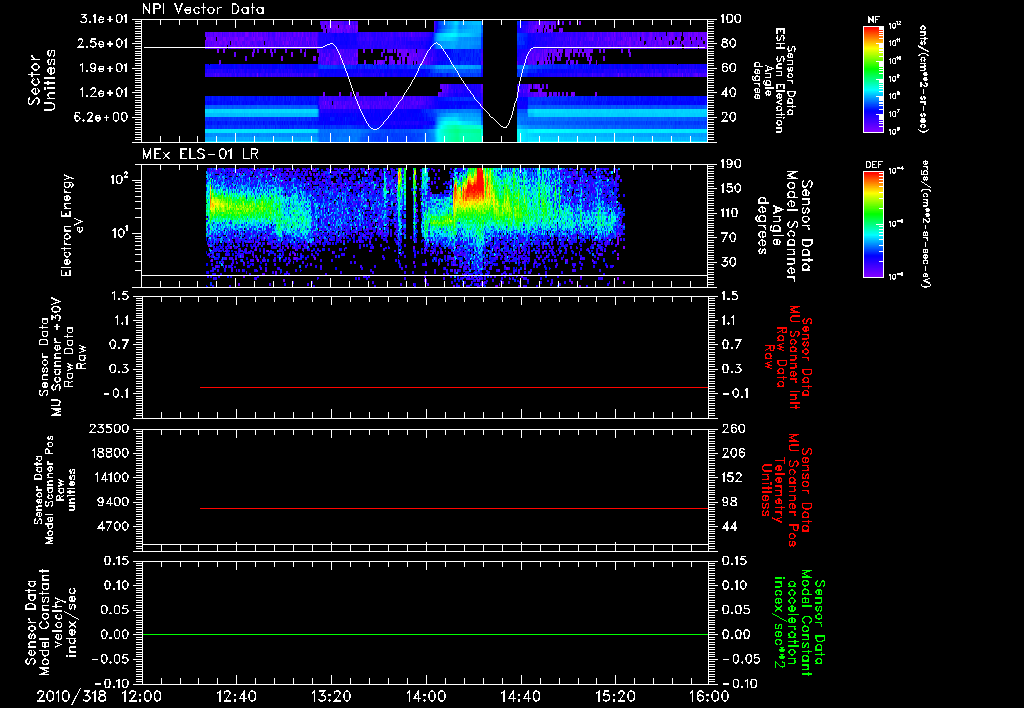Image resolution: width=1024 pixels, height=708 pixels.
Task: Click the 1.2e+01 sector tick label
Action: 104,93
